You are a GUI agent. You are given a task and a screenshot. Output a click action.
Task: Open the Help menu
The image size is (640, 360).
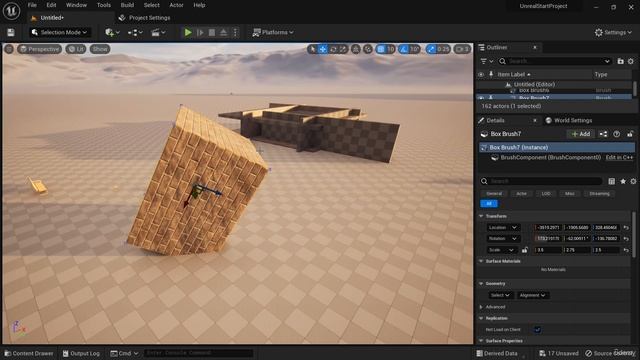[x=199, y=5]
